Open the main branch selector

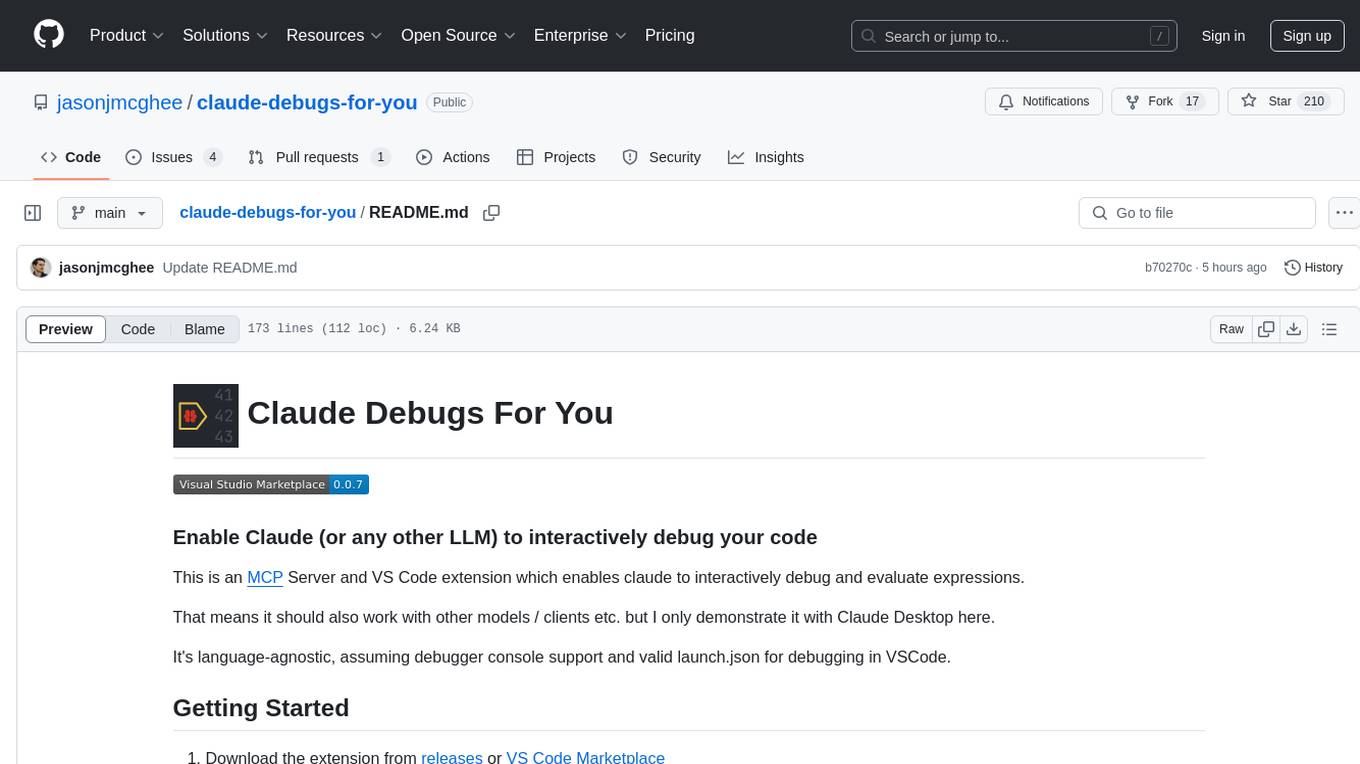109,213
